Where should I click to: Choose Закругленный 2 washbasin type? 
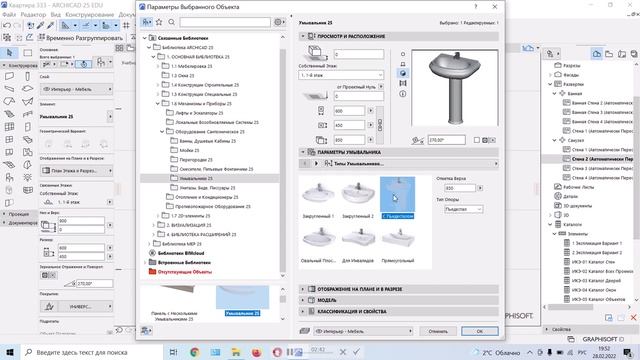358,198
